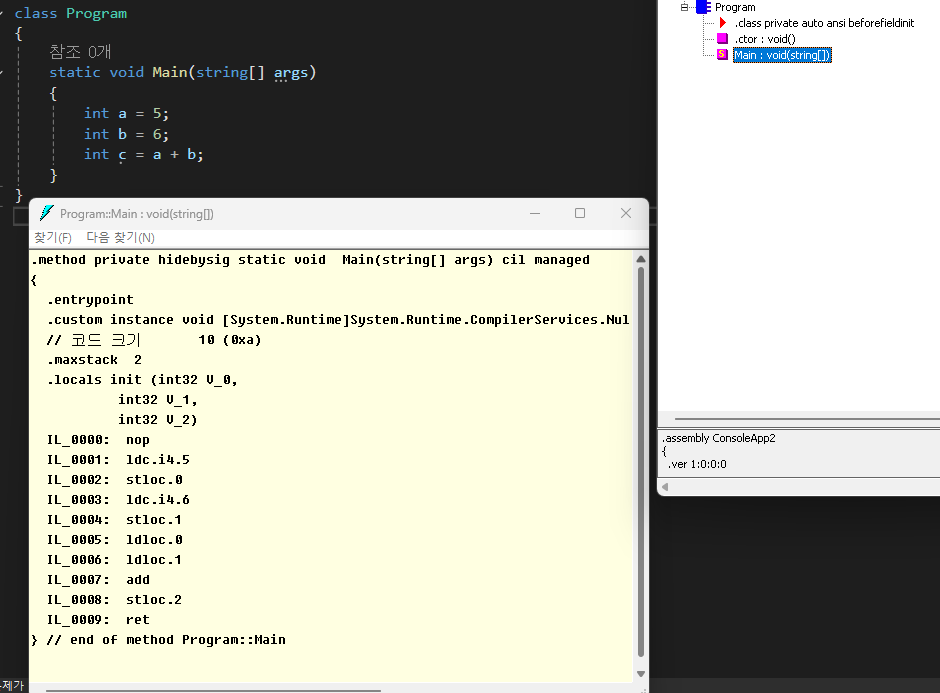Click the IL_0009: ret instruction

[98, 620]
